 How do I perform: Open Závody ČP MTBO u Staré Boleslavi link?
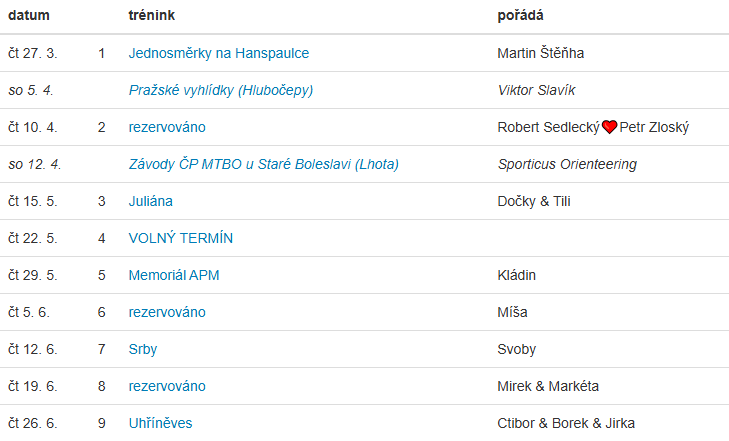pos(264,164)
